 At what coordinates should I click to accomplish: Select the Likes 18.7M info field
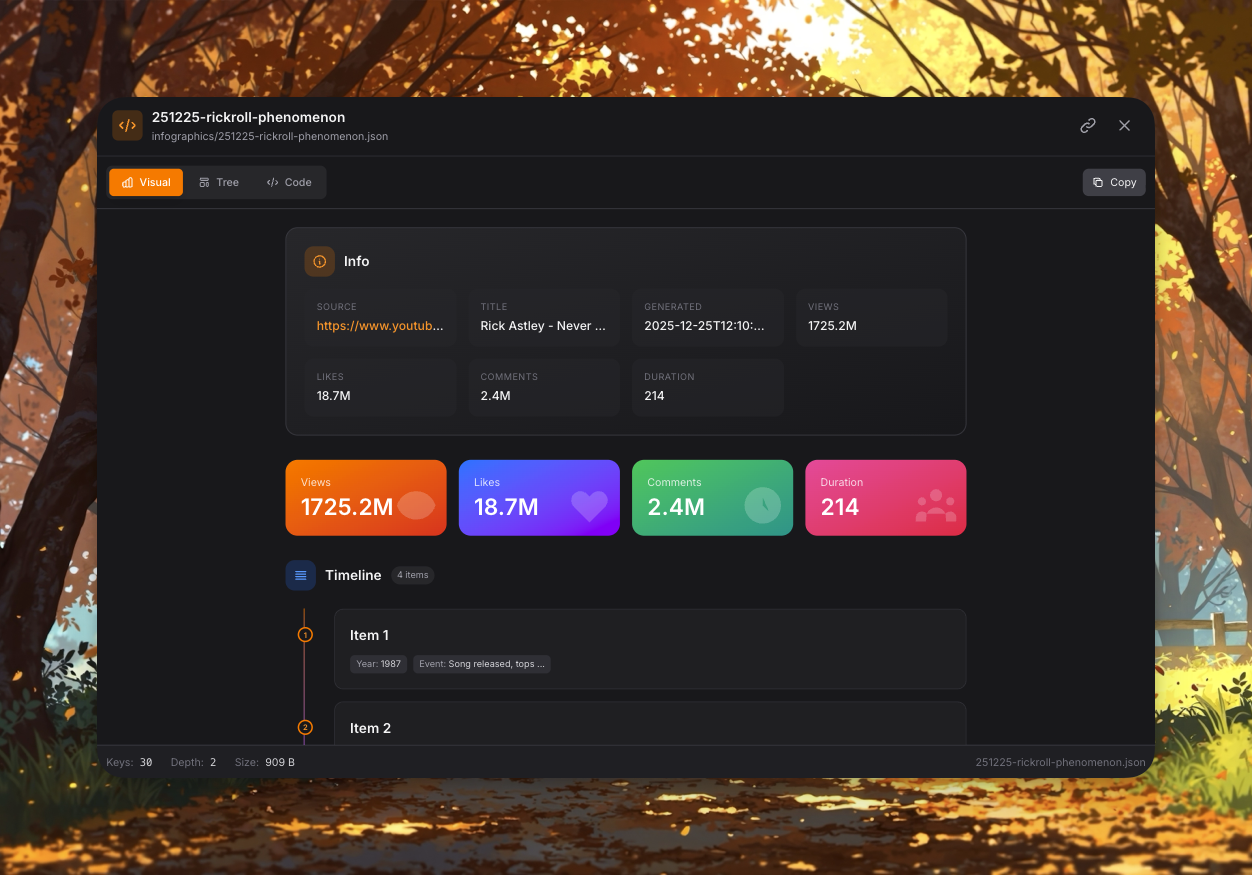point(380,388)
